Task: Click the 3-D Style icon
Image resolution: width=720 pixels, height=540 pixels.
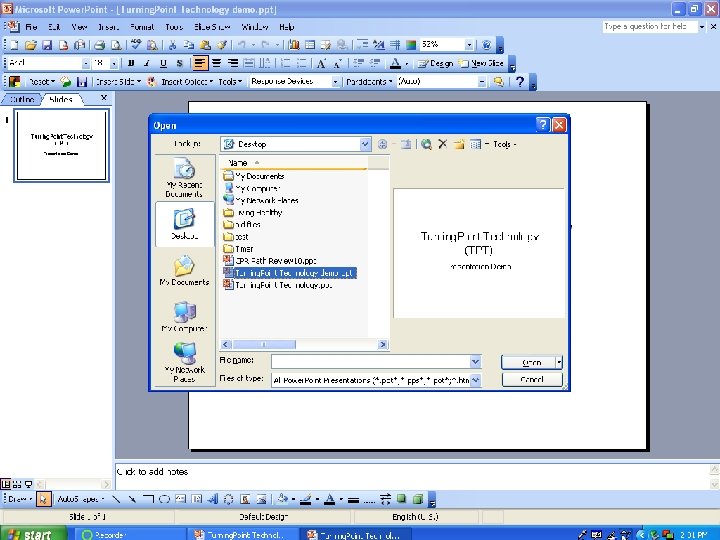Action: (x=418, y=499)
